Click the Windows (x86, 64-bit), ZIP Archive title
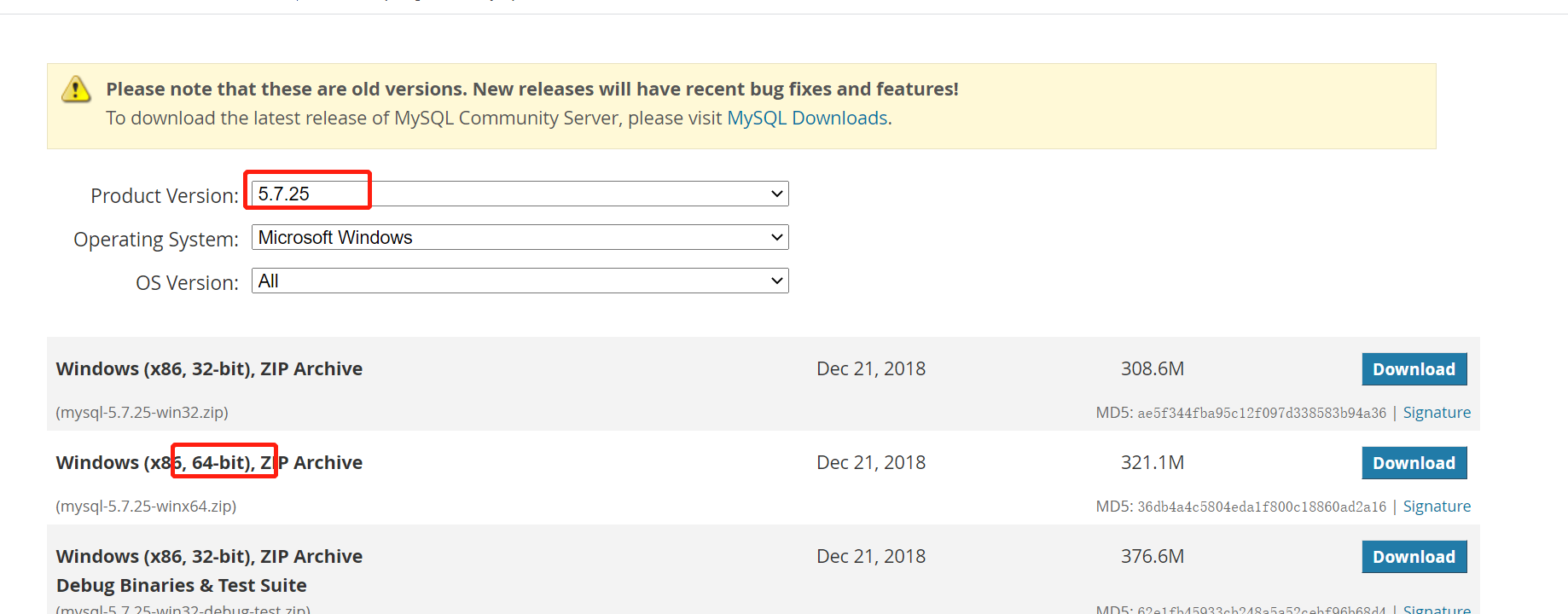The width and height of the screenshot is (1568, 614). pyautogui.click(x=209, y=462)
